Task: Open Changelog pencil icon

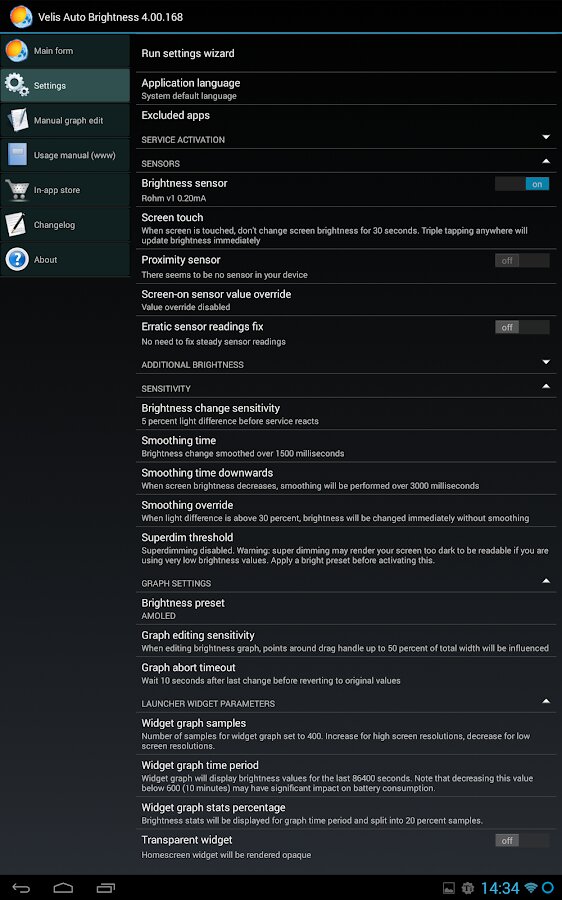Action: pyautogui.click(x=16, y=224)
